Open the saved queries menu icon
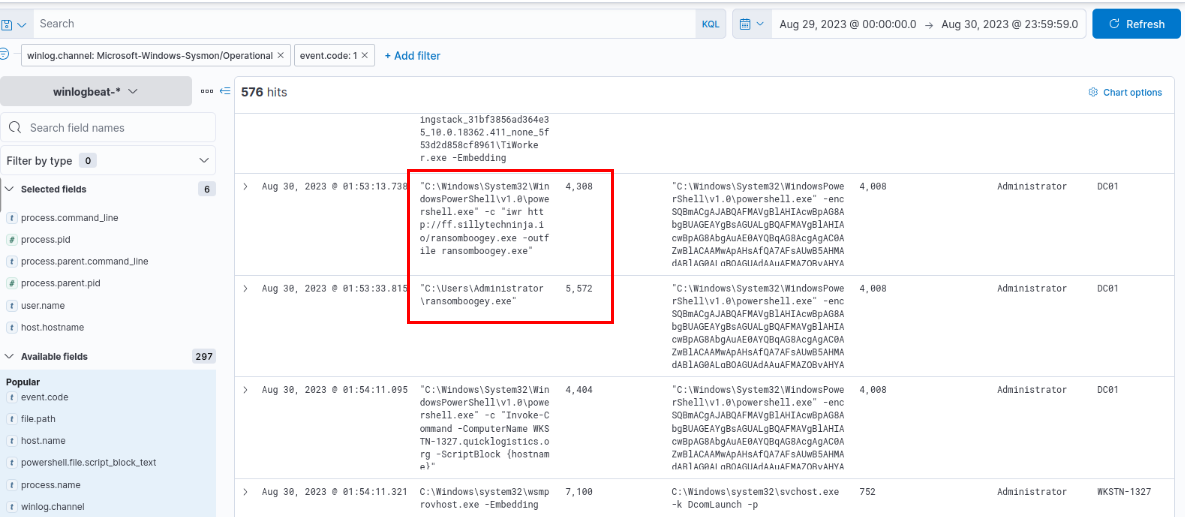 click(14, 24)
